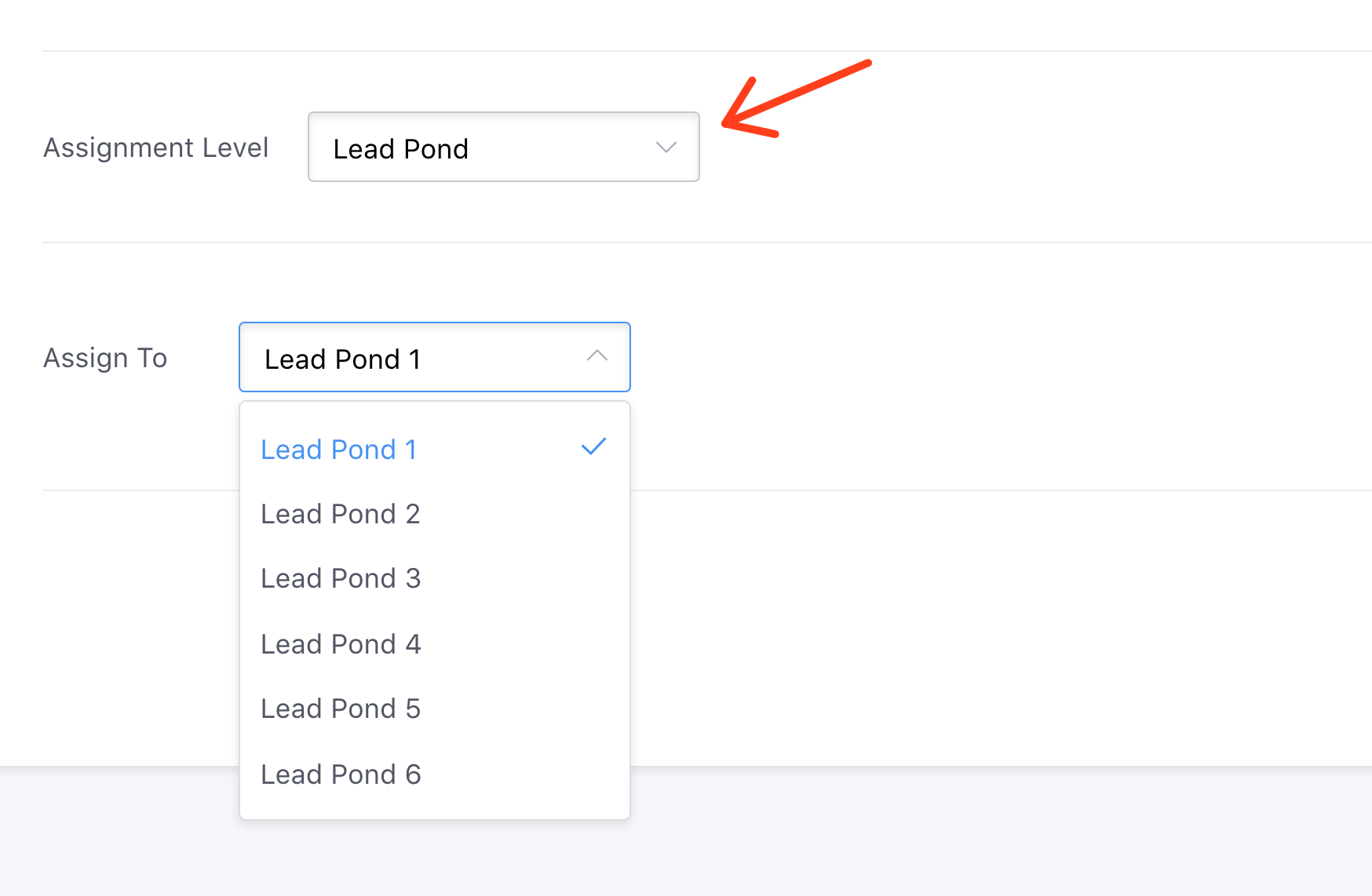Pick Lead Pond 3 from the list
The image size is (1372, 896).
pos(341,578)
